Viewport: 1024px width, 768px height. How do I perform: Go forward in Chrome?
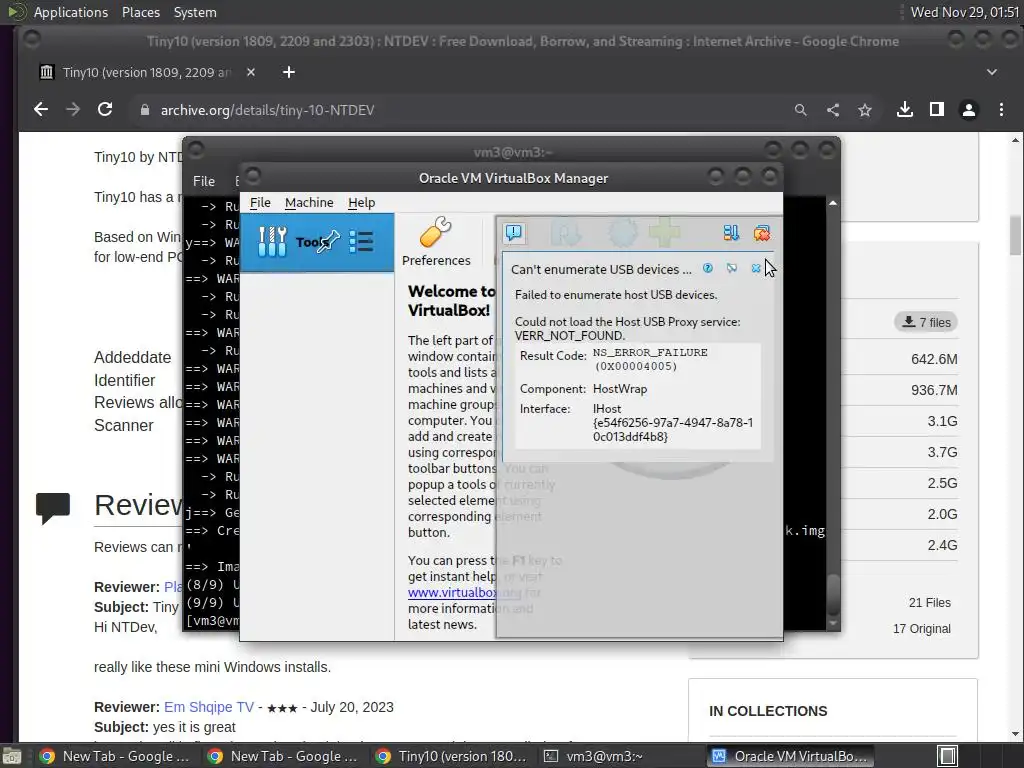coord(72,110)
